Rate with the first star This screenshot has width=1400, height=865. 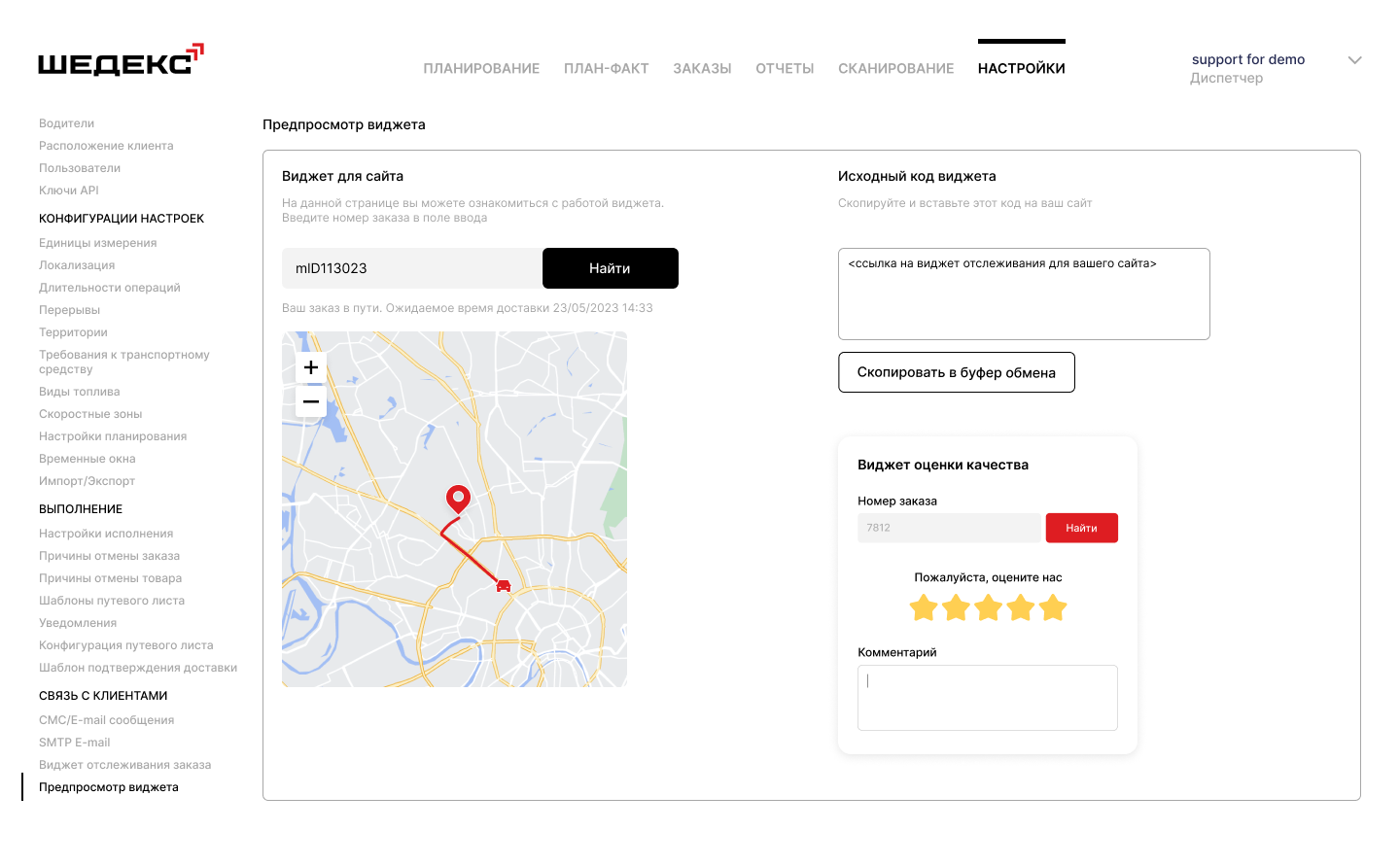924,608
